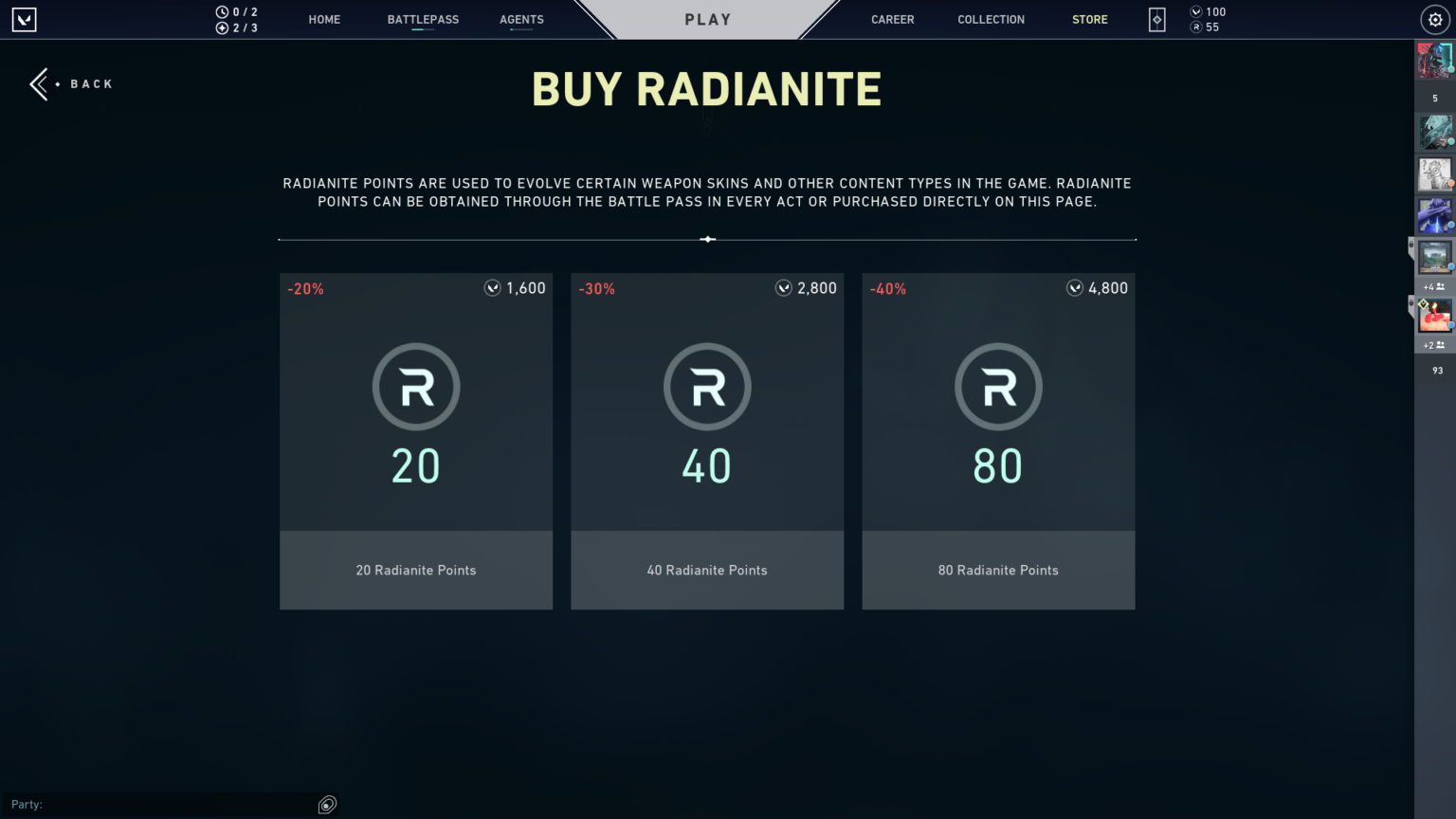
Task: Expand the +2 party members group
Action: [x=1434, y=346]
